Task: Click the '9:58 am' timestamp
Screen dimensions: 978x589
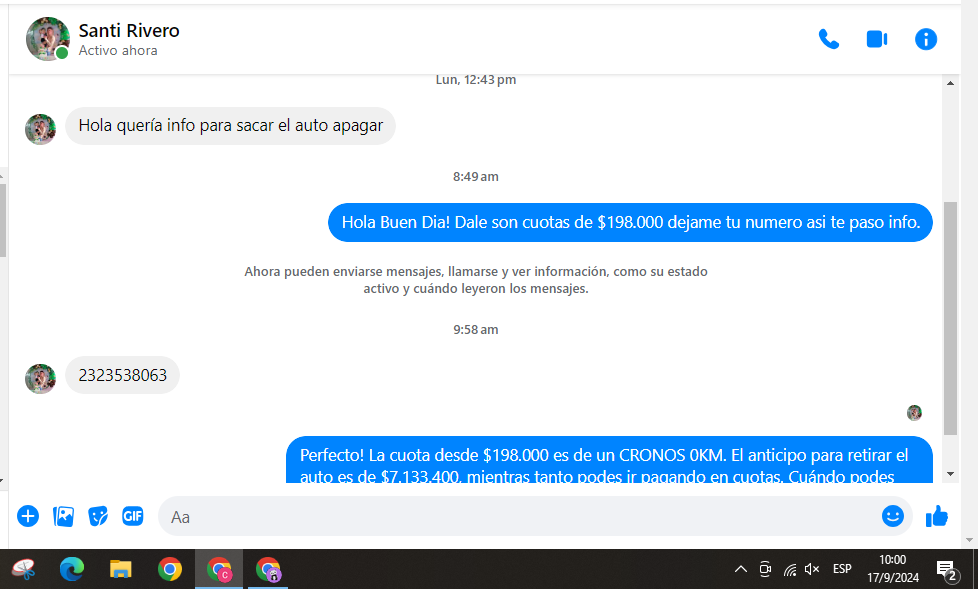Action: (475, 329)
